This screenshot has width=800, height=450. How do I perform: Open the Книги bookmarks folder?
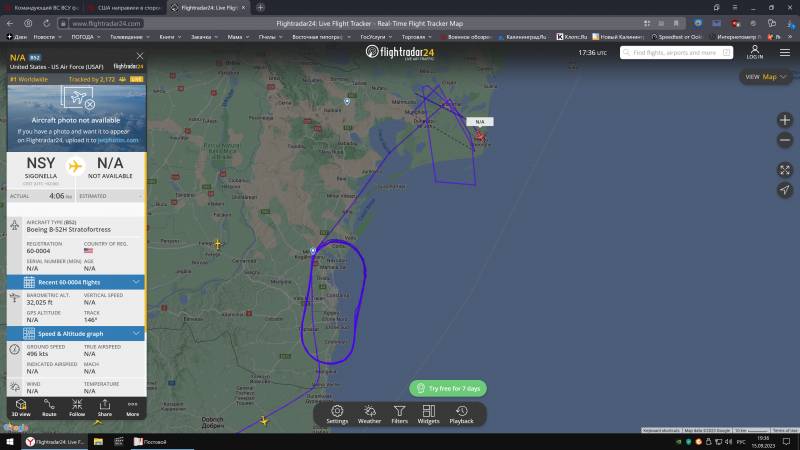point(170,37)
